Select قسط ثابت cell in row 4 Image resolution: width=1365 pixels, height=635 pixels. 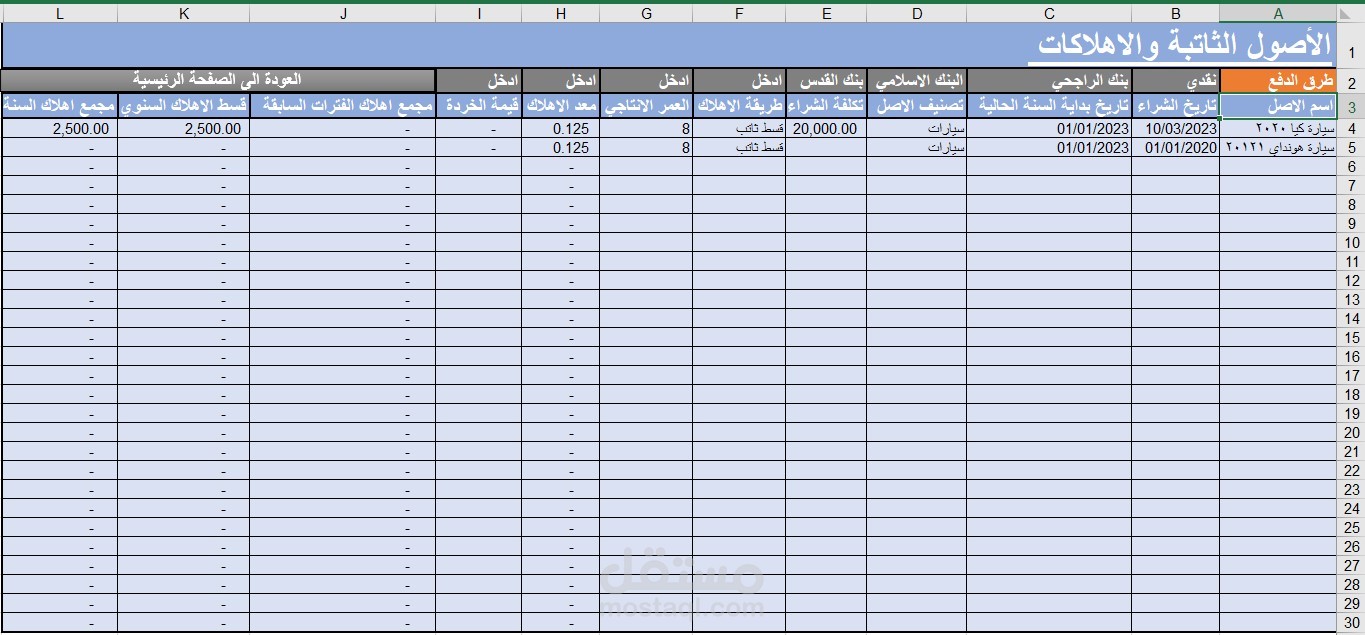point(739,128)
